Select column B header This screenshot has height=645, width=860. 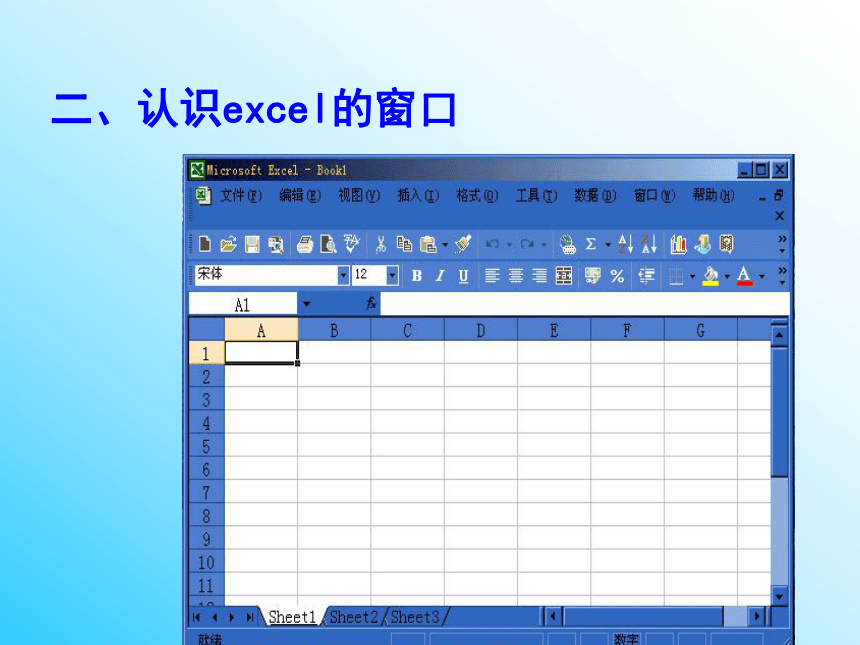point(334,330)
